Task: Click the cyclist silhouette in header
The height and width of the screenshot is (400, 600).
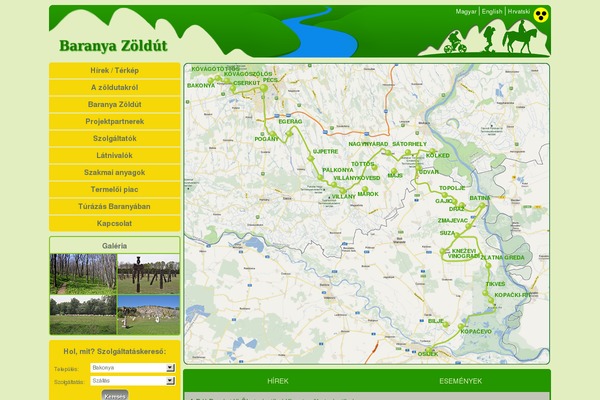Action: point(455,42)
